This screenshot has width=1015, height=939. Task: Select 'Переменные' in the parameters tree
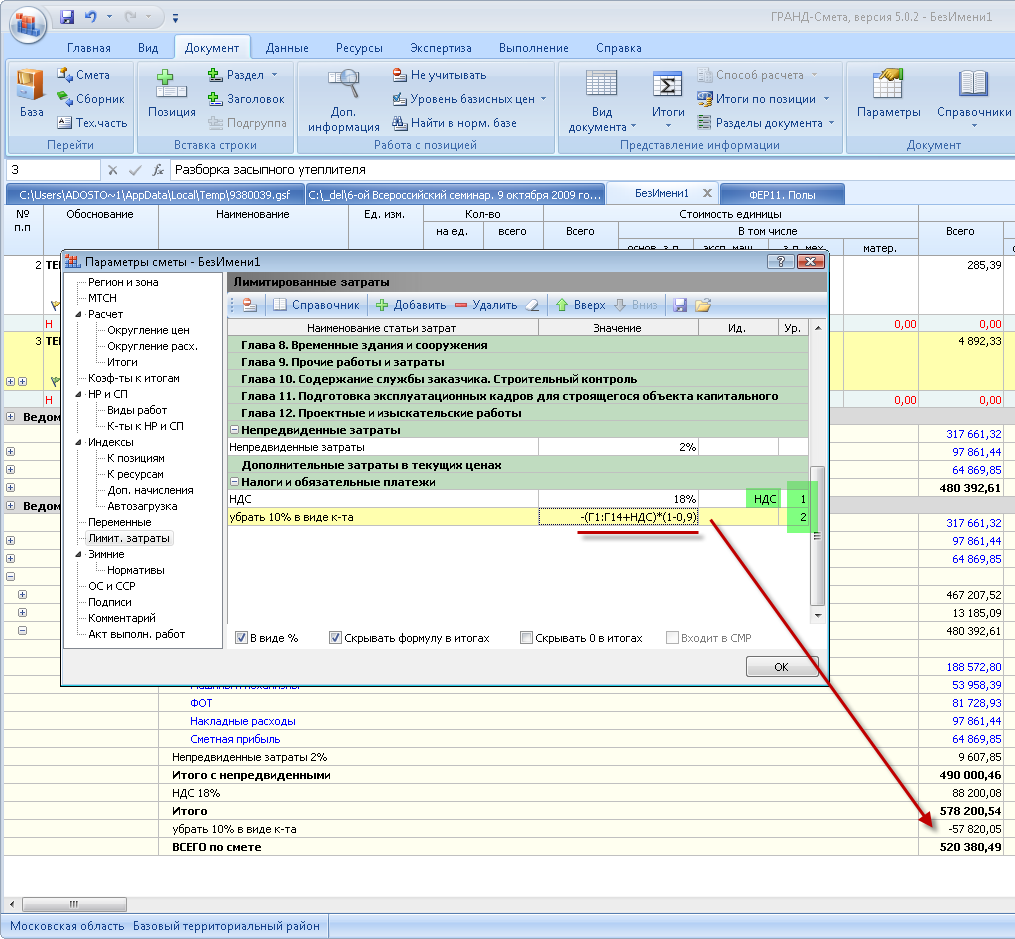click(119, 522)
